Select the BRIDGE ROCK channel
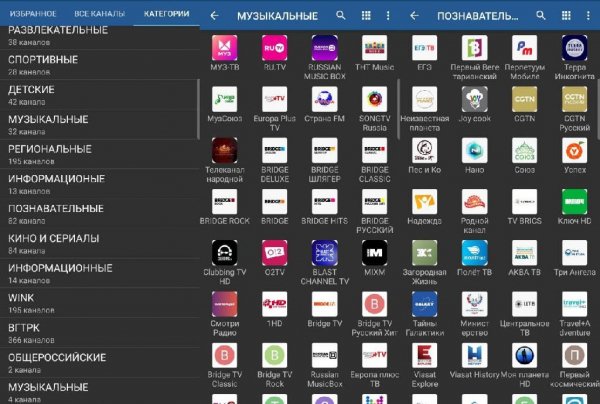 225,202
